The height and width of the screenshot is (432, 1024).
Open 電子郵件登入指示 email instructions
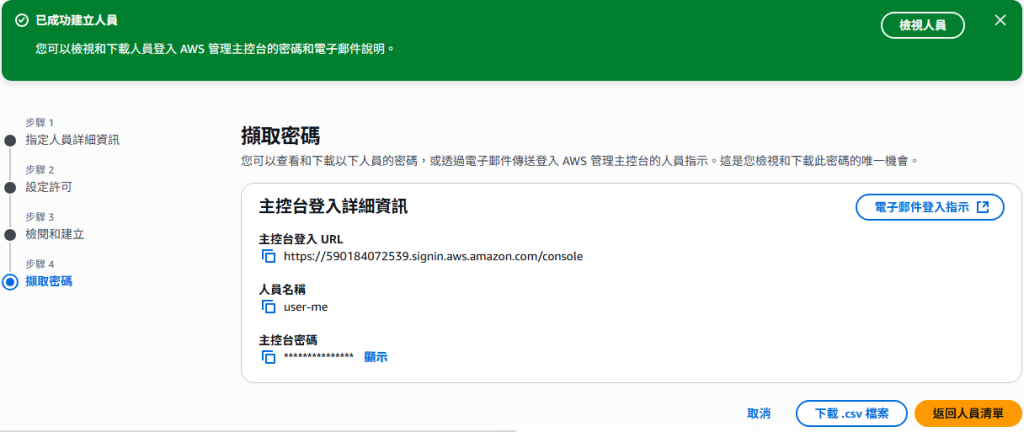929,208
